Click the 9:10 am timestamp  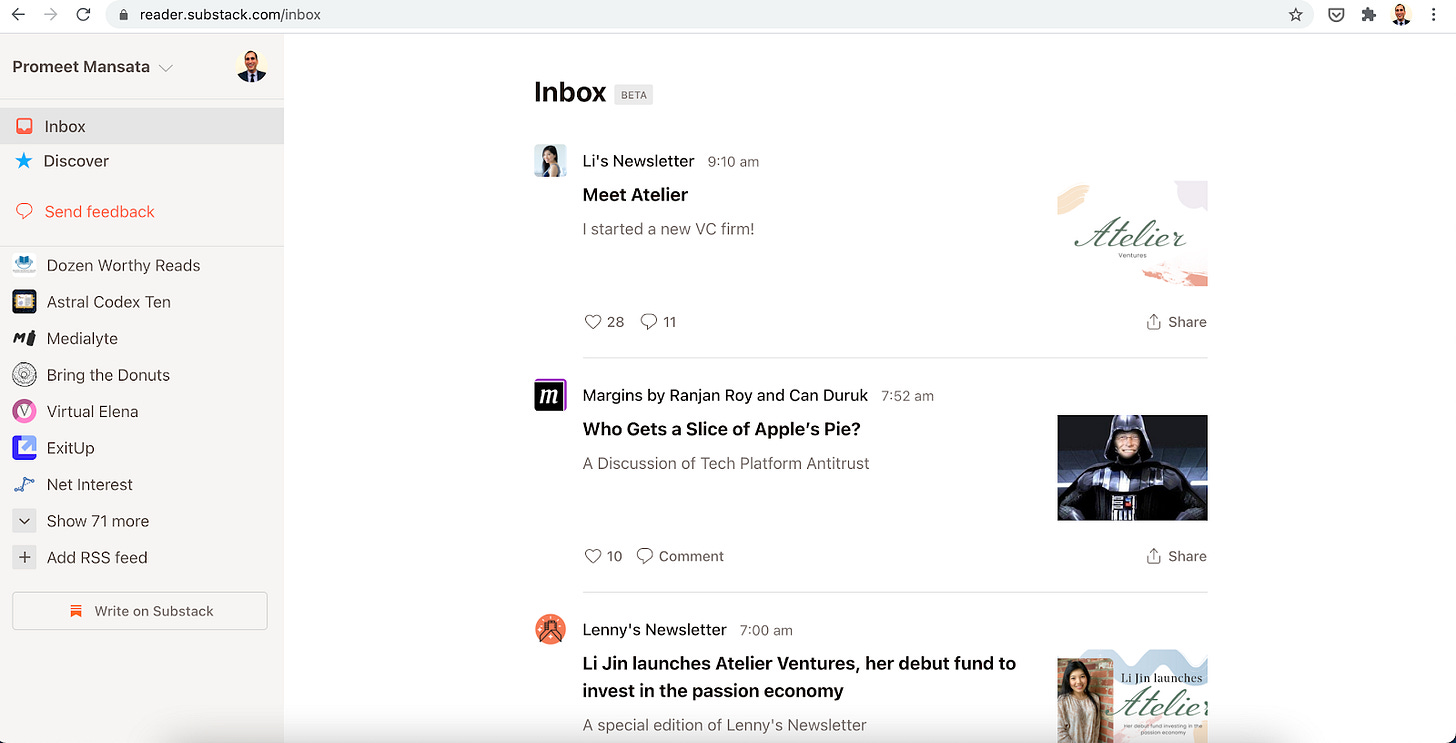[x=733, y=162]
